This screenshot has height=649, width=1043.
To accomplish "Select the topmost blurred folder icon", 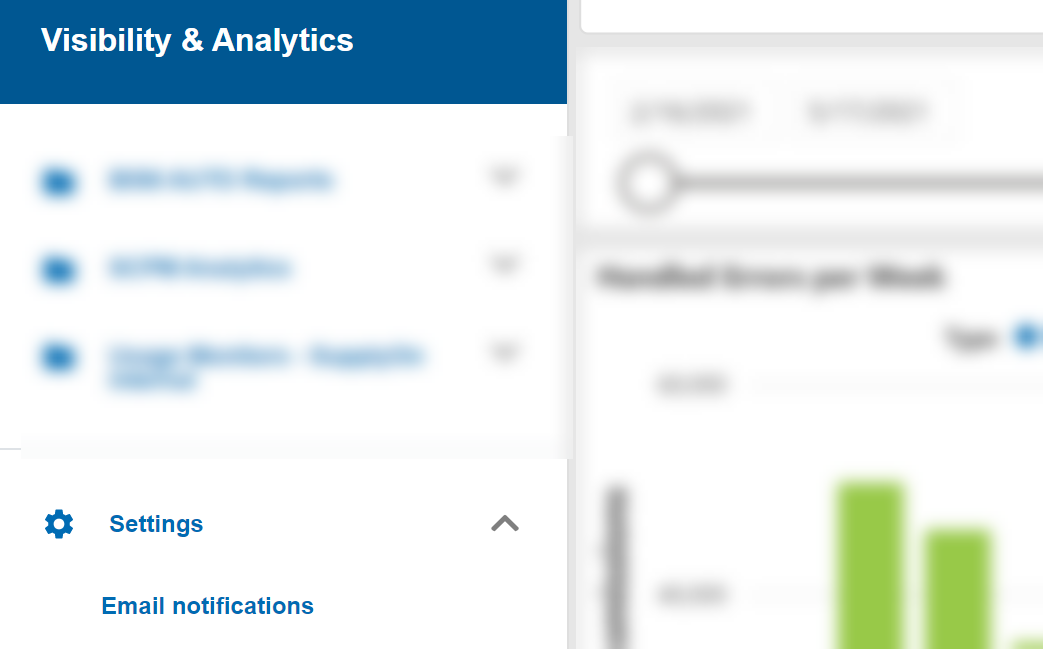I will coord(59,181).
